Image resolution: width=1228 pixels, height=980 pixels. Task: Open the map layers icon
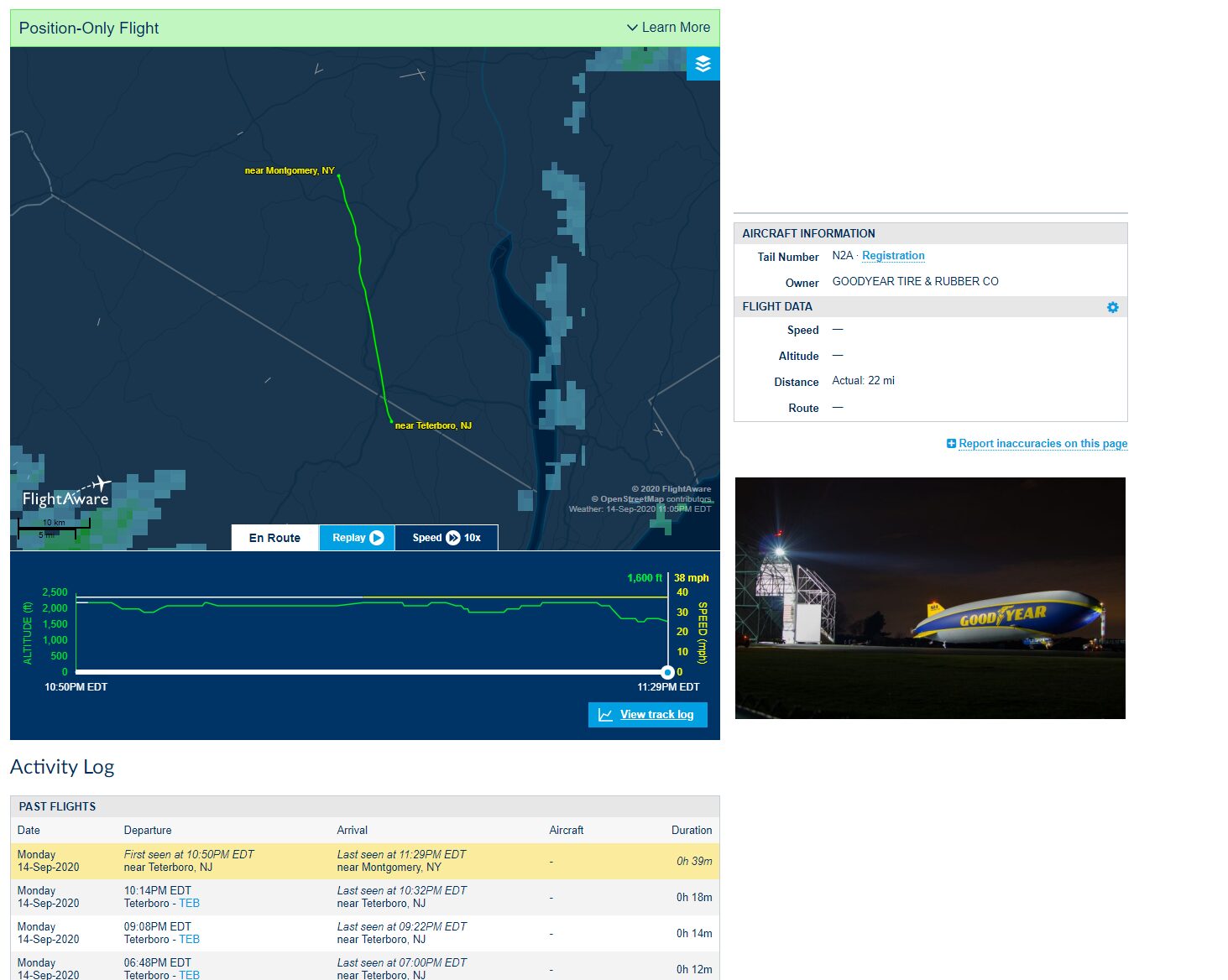[x=703, y=64]
